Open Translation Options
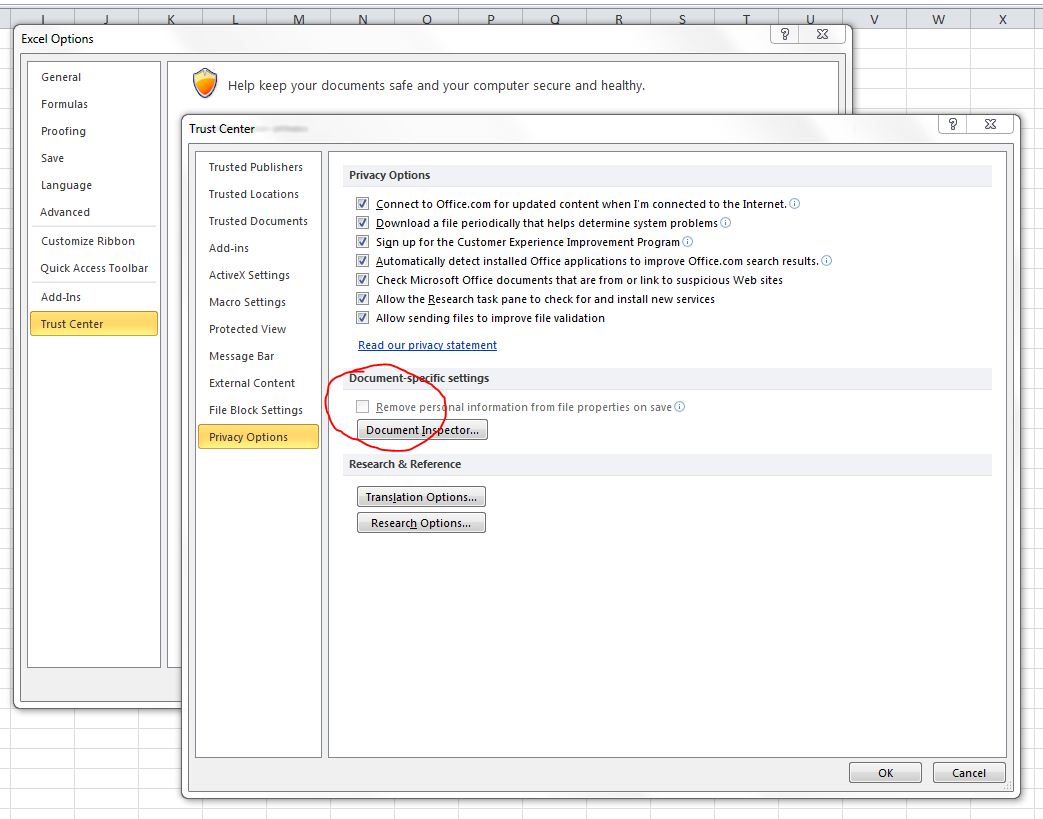This screenshot has height=819, width=1043. 421,496
